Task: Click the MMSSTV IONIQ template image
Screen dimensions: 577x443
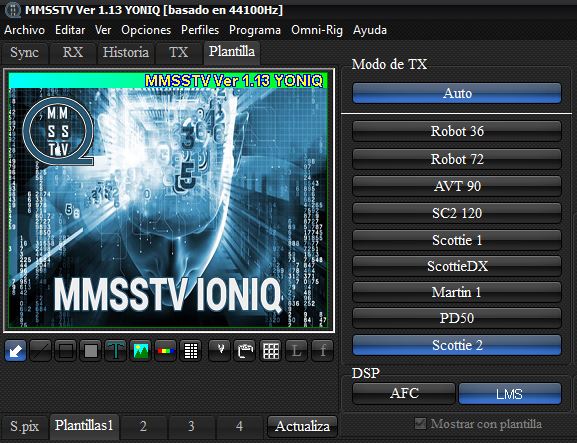Action: (x=169, y=200)
